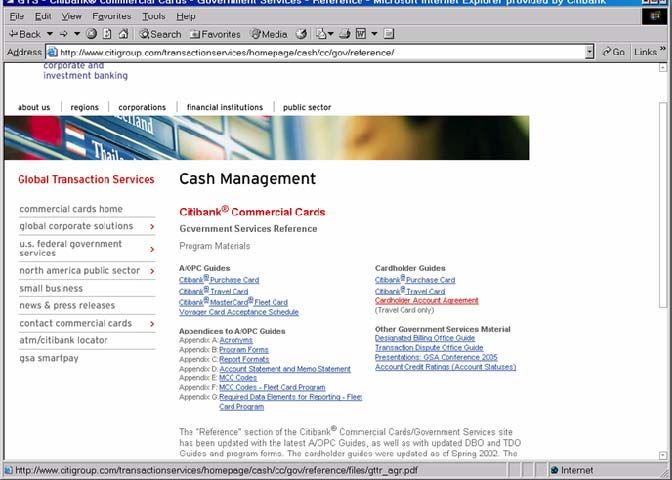Open Appendix C Report Formats link
672x480 pixels.
tap(244, 359)
